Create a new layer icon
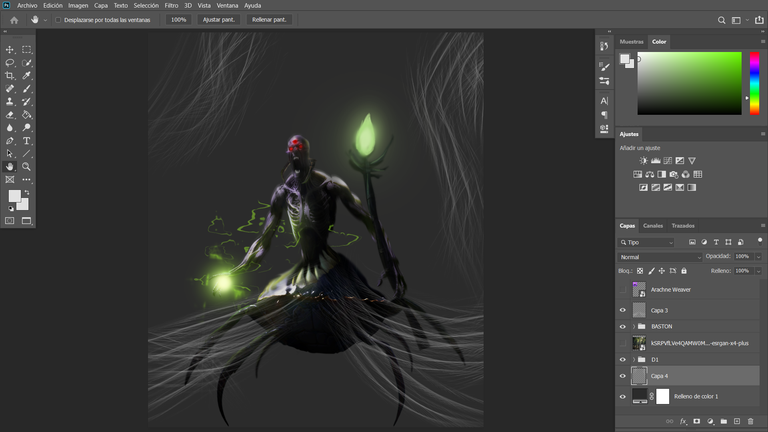Screen dimensions: 768x432 pos(737,421)
